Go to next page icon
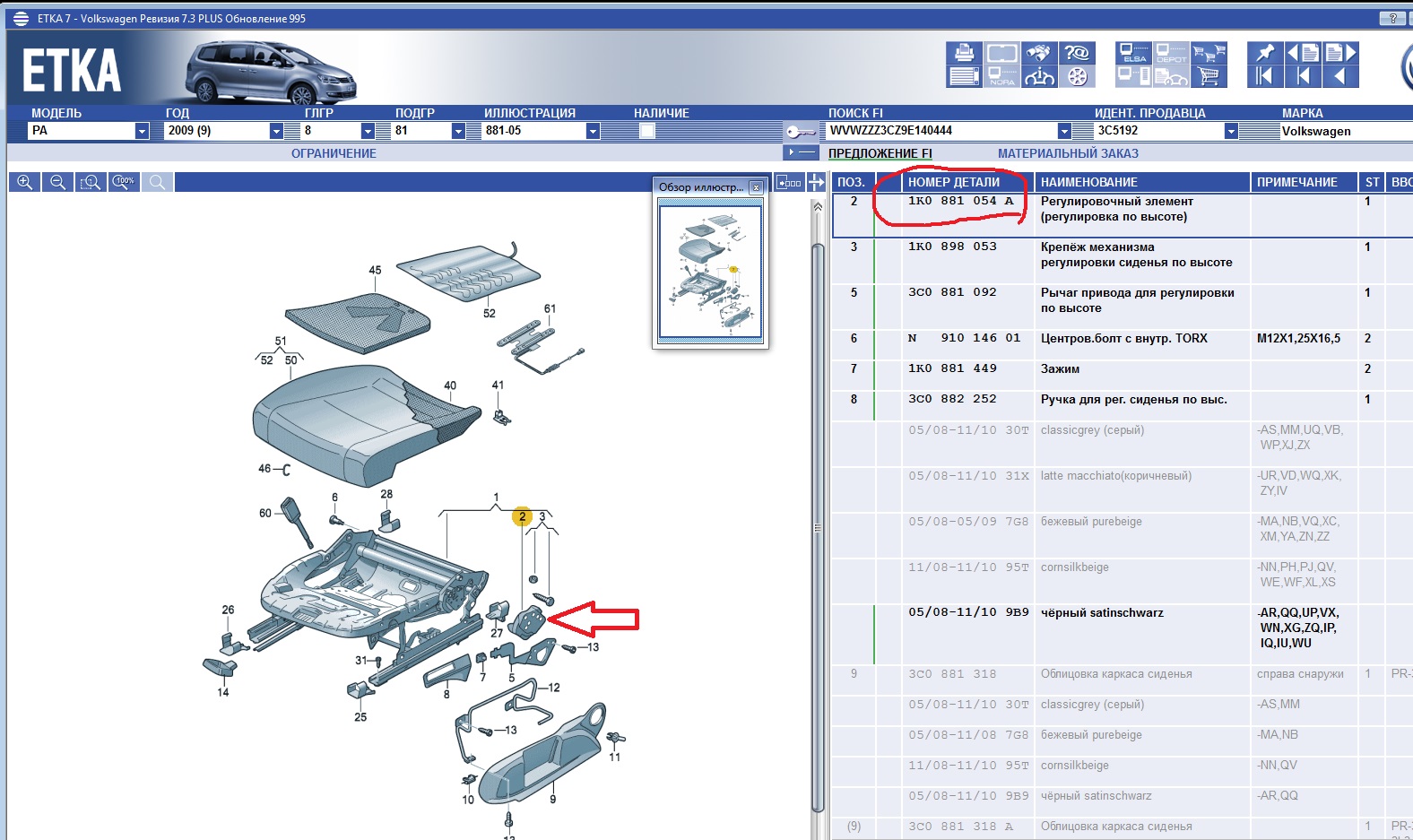The image size is (1413, 840). 1340,54
